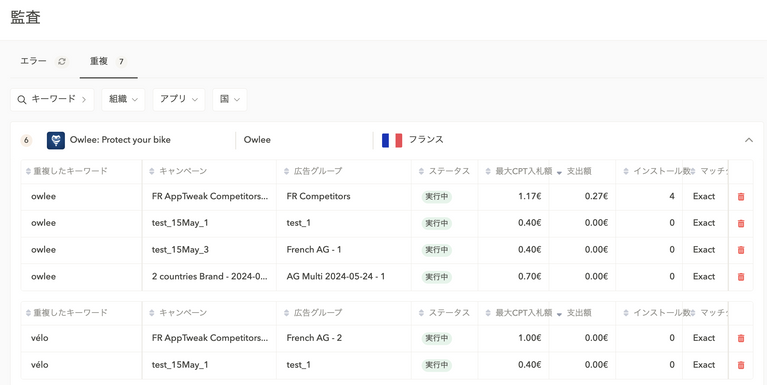Click ad group AG Multi 2024-05-24 - 1
Viewport: 767px width, 385px height.
click(336, 276)
